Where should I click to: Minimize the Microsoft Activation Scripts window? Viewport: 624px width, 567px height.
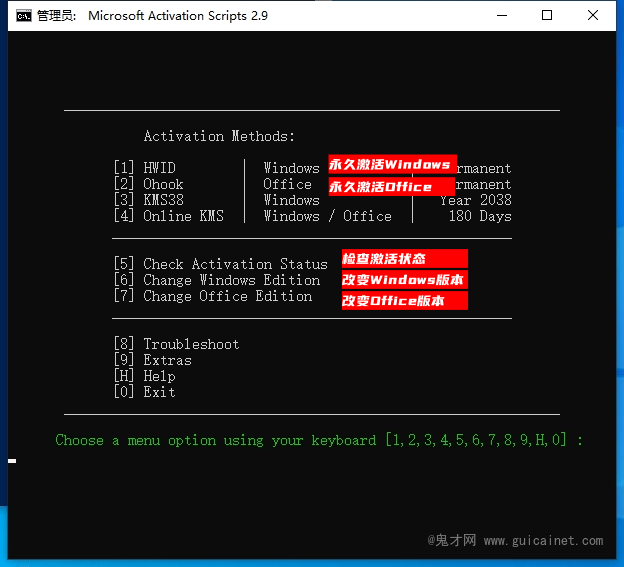[x=502, y=16]
